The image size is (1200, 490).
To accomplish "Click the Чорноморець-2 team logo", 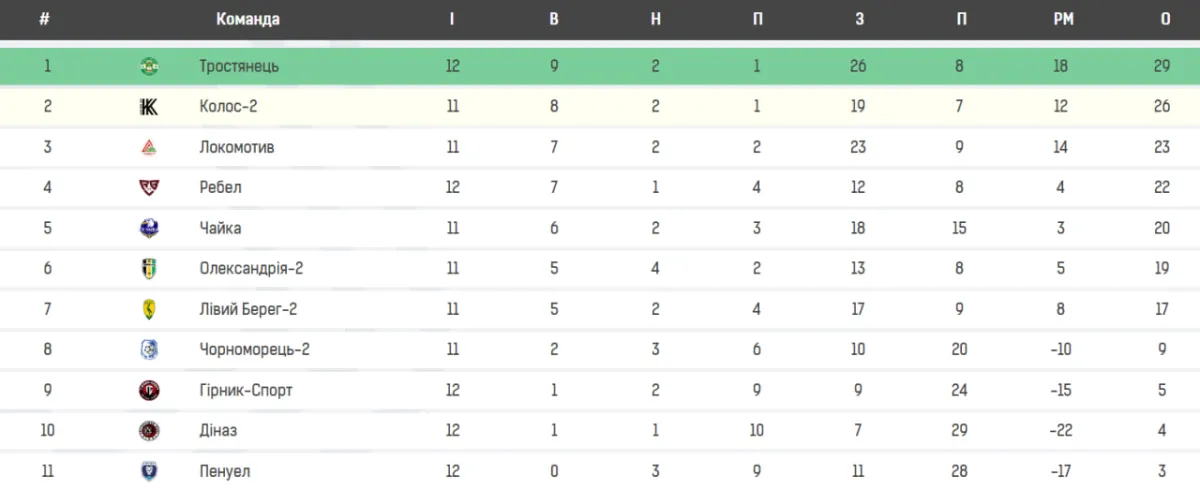I will (x=149, y=350).
